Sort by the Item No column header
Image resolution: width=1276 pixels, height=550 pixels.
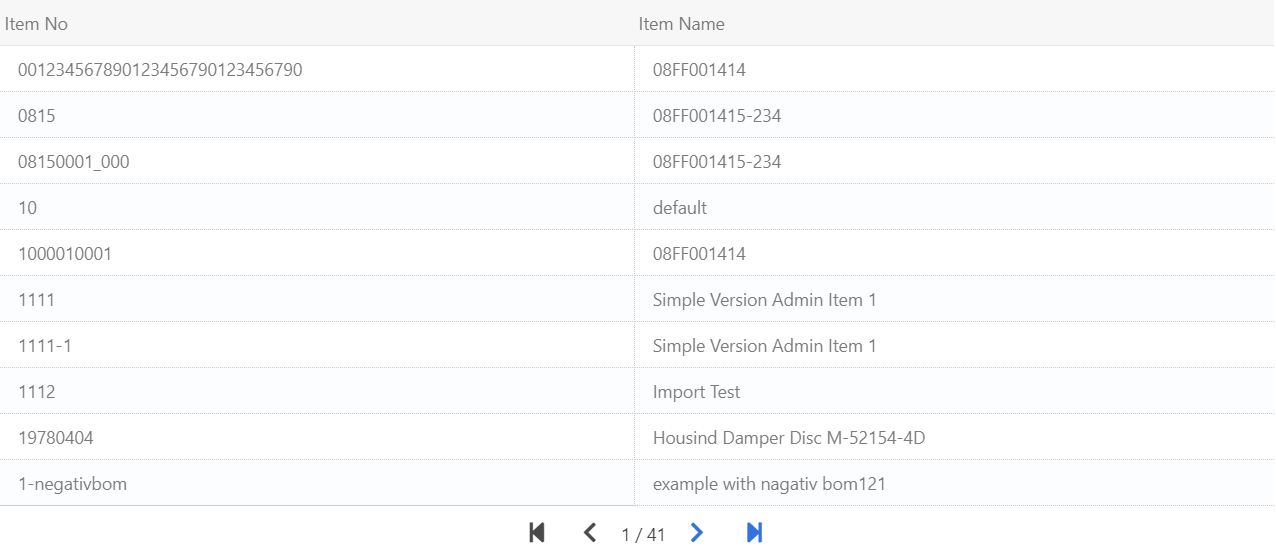(x=37, y=24)
